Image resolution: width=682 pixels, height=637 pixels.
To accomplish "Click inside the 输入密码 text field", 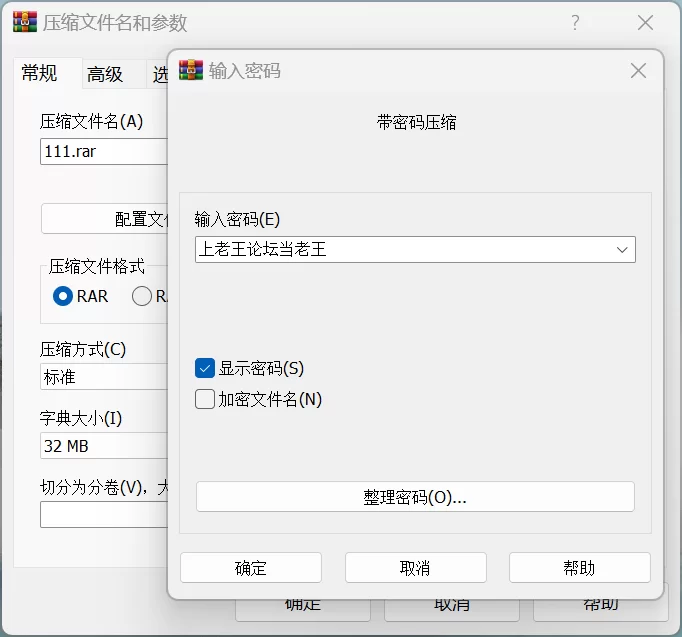I will tap(400, 249).
